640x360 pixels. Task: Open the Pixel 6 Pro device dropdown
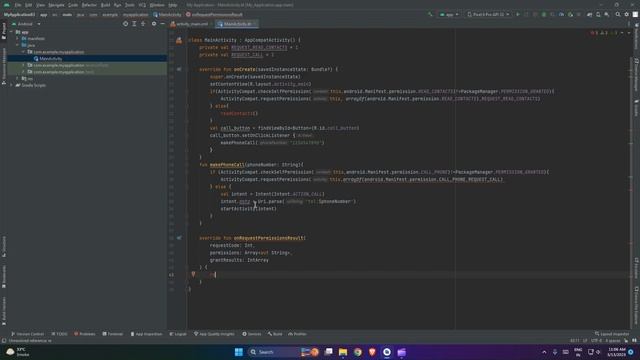point(488,14)
